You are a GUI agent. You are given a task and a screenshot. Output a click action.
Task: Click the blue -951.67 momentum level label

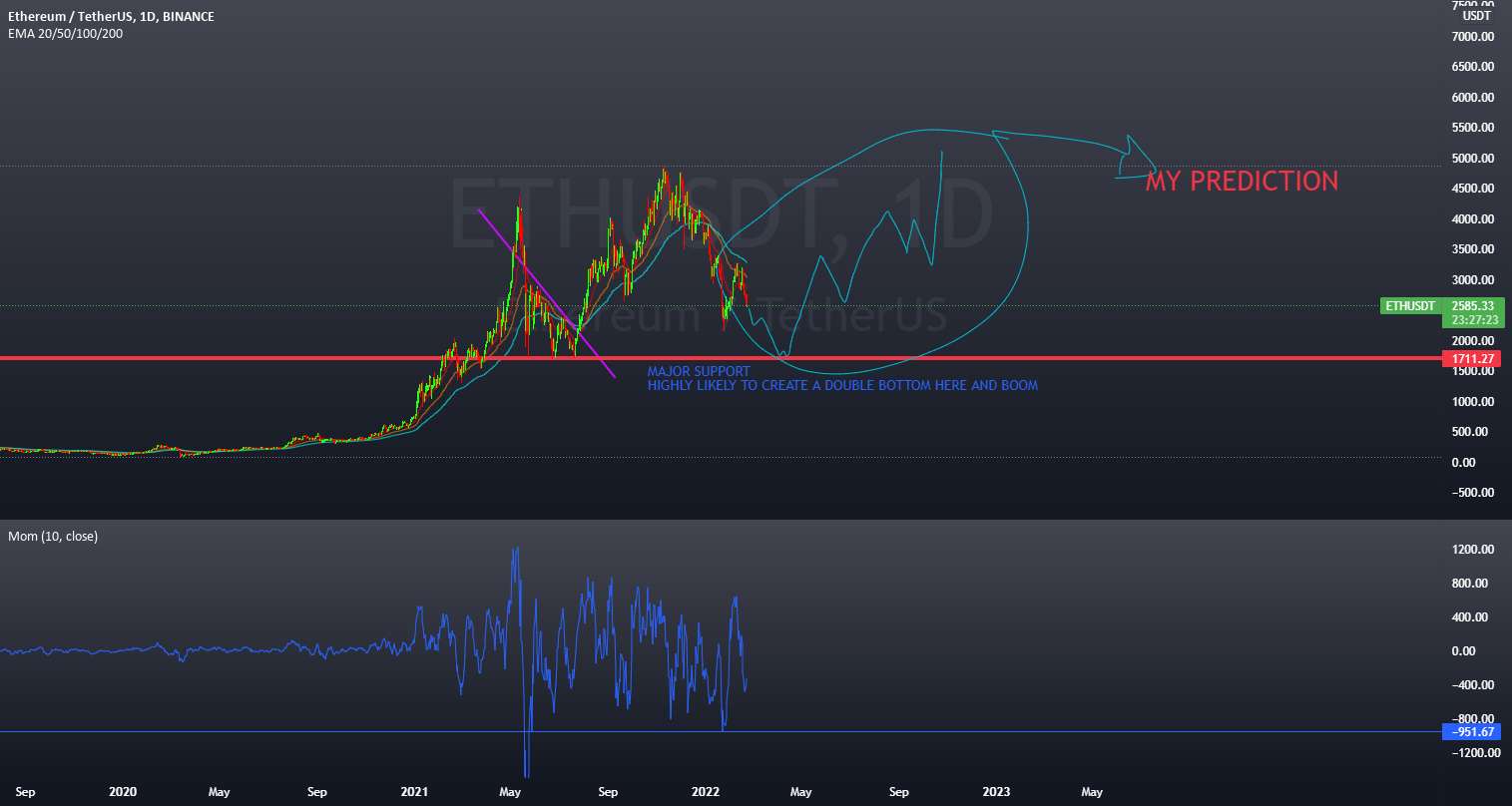pos(1472,732)
